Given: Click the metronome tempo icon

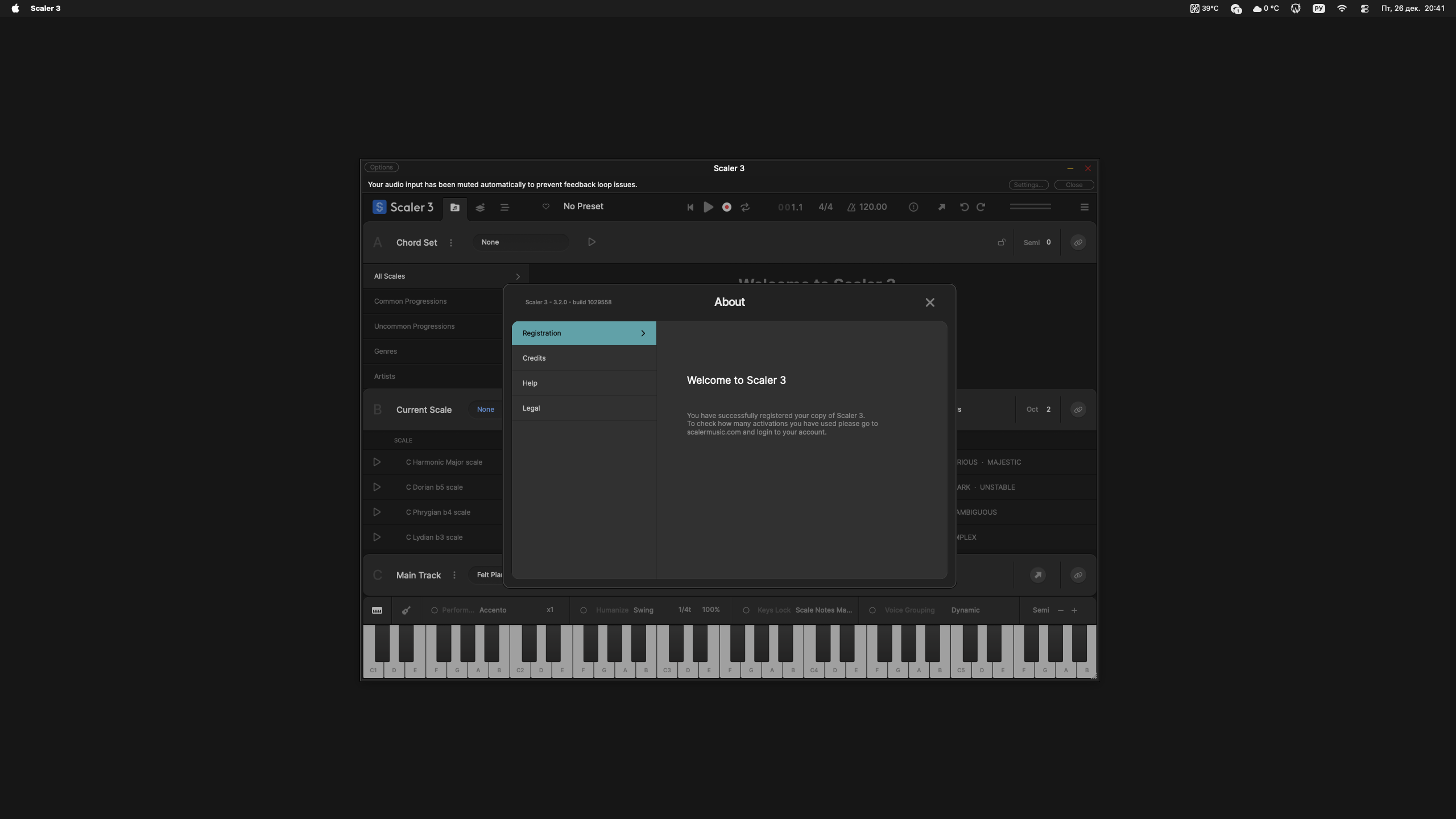Looking at the screenshot, I should pos(851,208).
